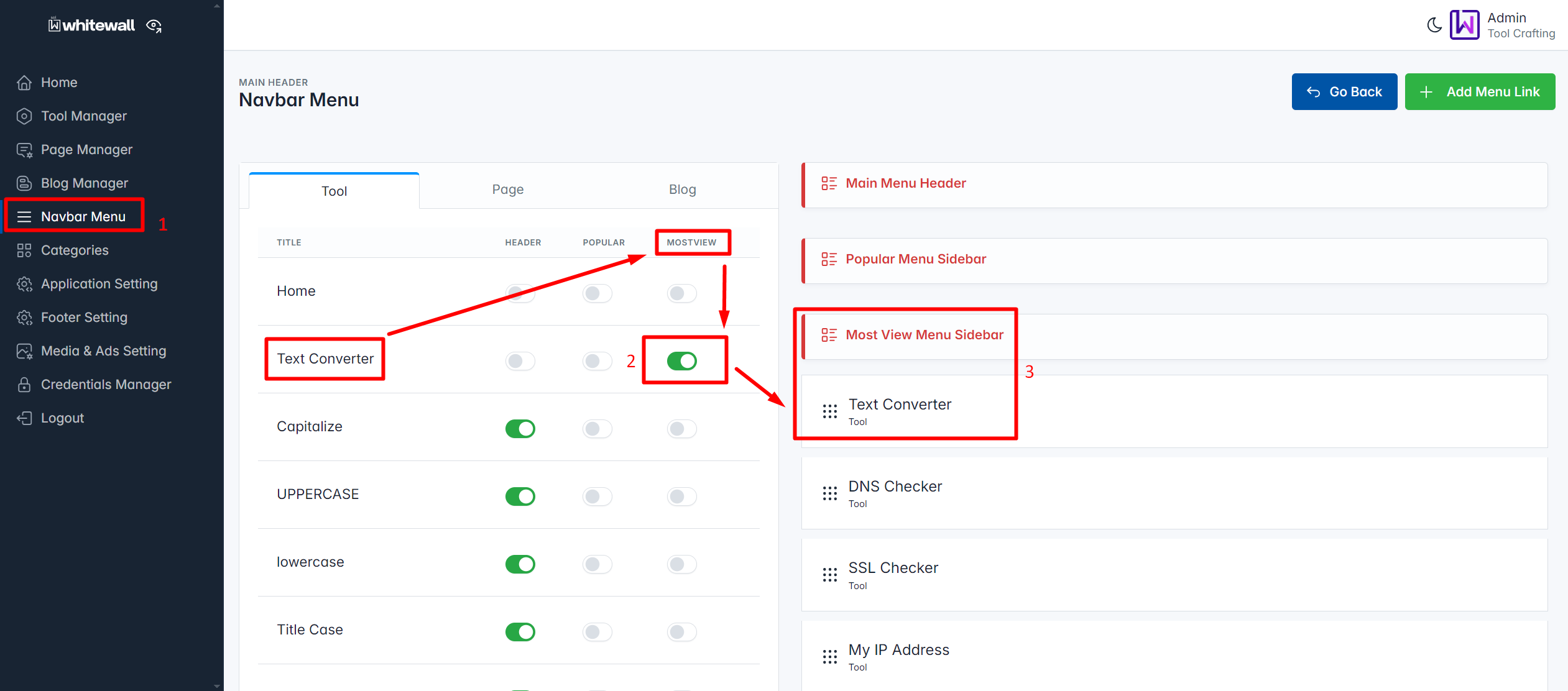Open Categories in sidebar
This screenshot has height=691, width=1568.
point(75,250)
